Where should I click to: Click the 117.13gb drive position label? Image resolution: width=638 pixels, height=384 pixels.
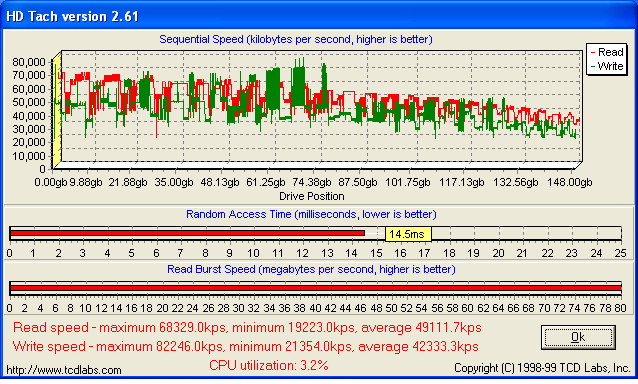(462, 182)
